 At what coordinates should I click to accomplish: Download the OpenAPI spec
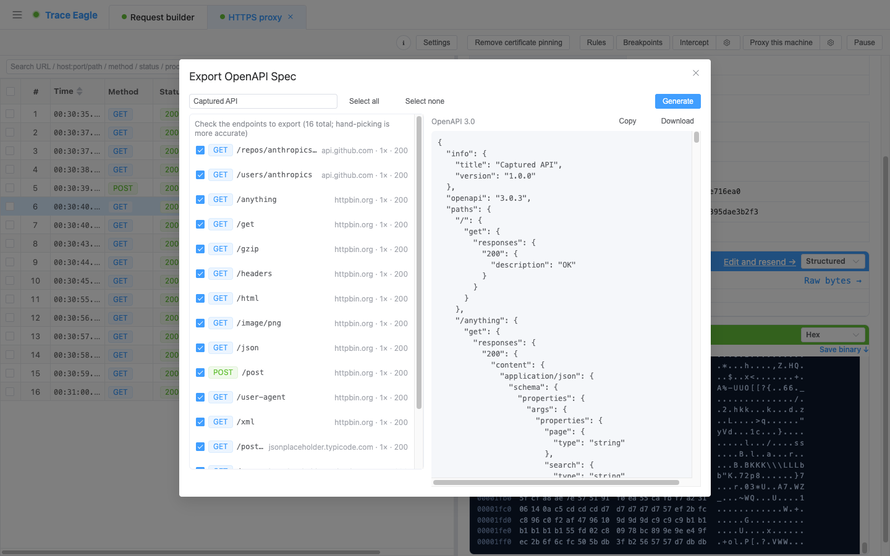point(677,121)
